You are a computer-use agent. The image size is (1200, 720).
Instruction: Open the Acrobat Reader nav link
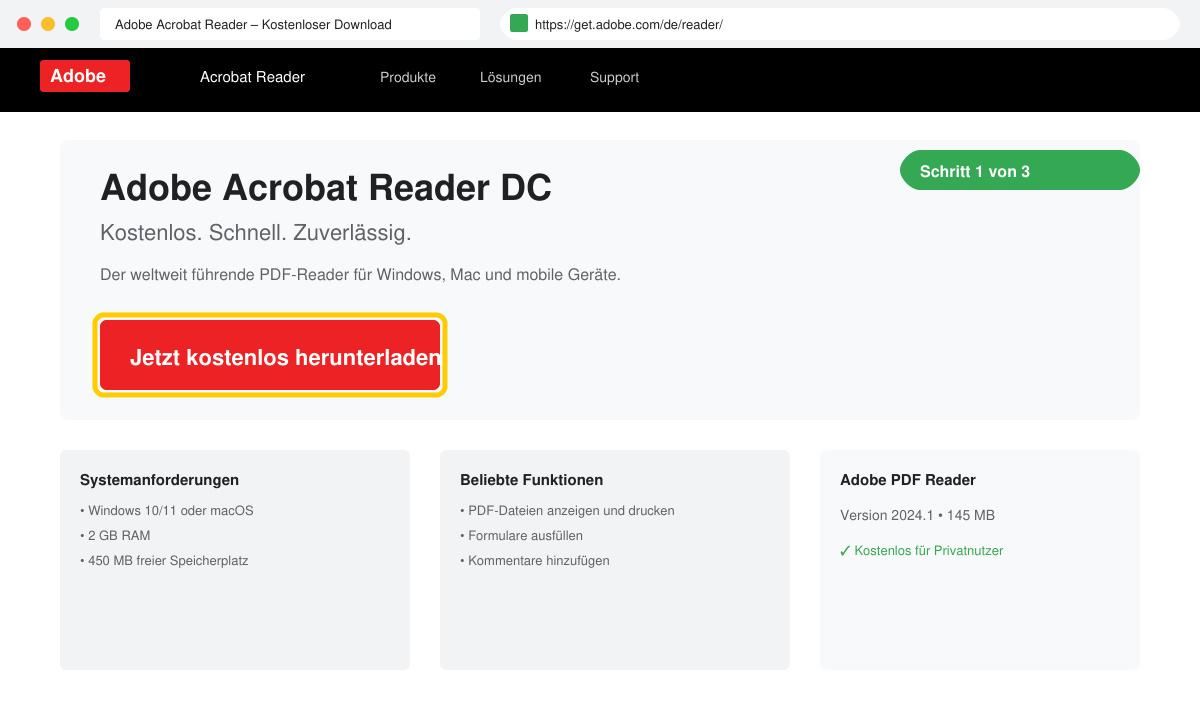252,77
